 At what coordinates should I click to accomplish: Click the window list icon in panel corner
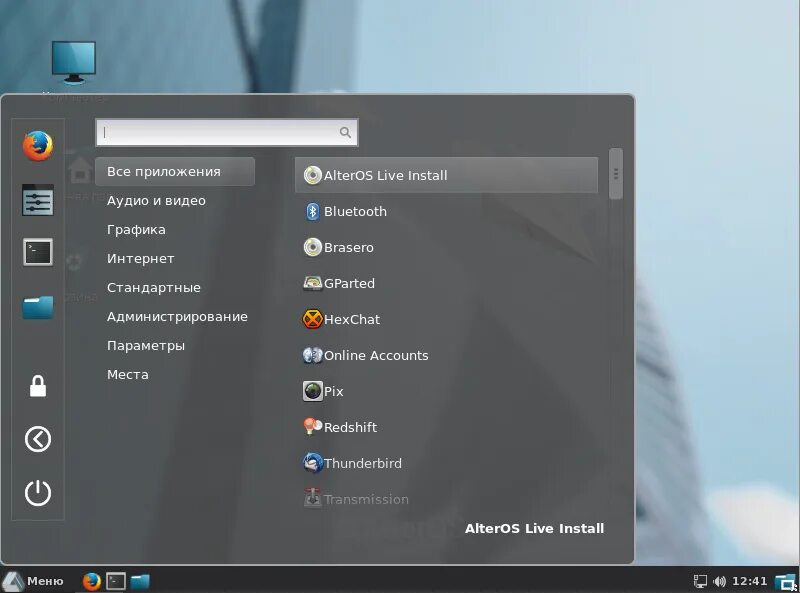786,582
